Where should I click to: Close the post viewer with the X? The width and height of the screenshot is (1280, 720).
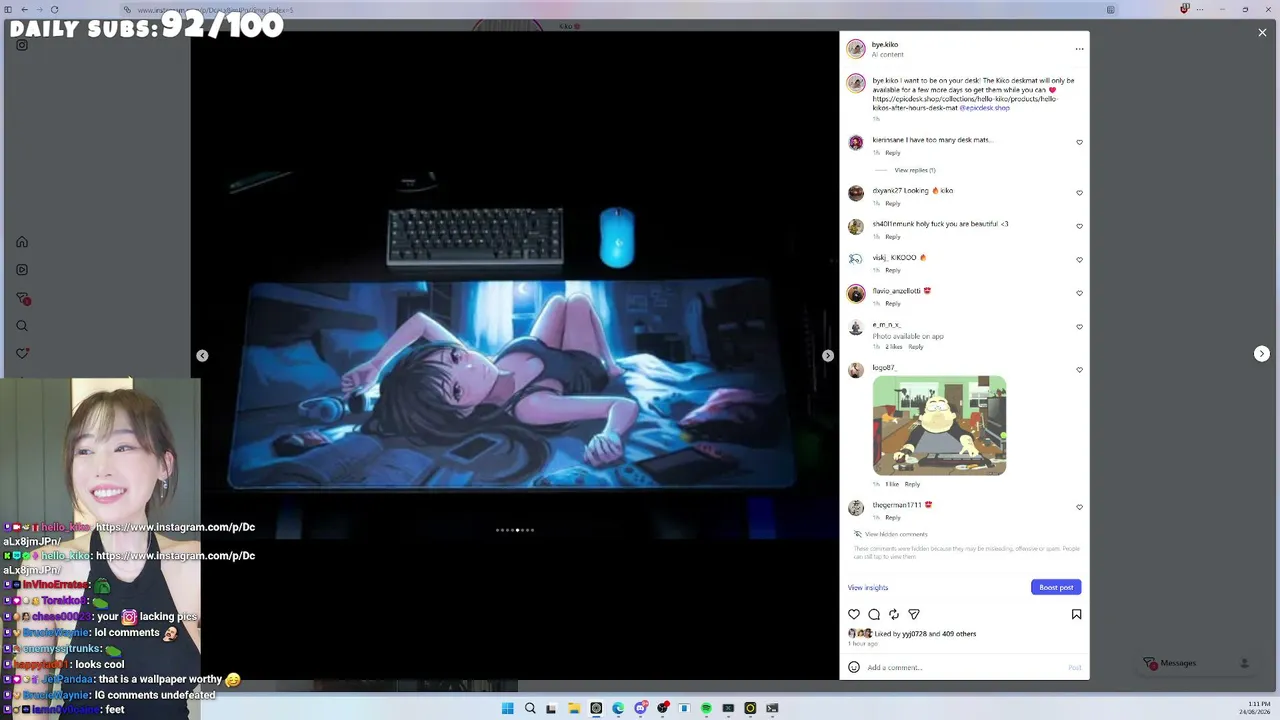point(1262,33)
